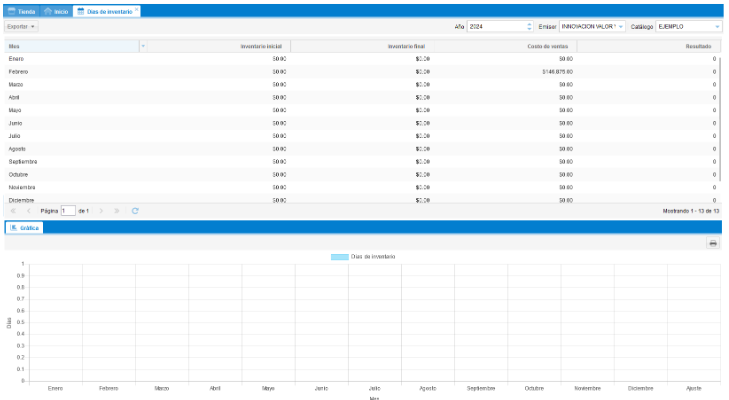Open the Exportar dropdown menu
729x400 pixels.
[x=21, y=26]
